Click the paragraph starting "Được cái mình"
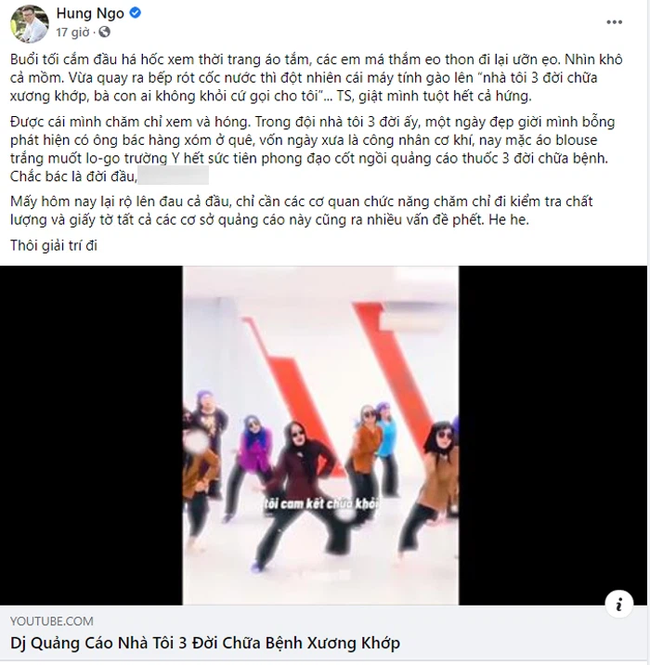The height and width of the screenshot is (665, 650). 312,149
